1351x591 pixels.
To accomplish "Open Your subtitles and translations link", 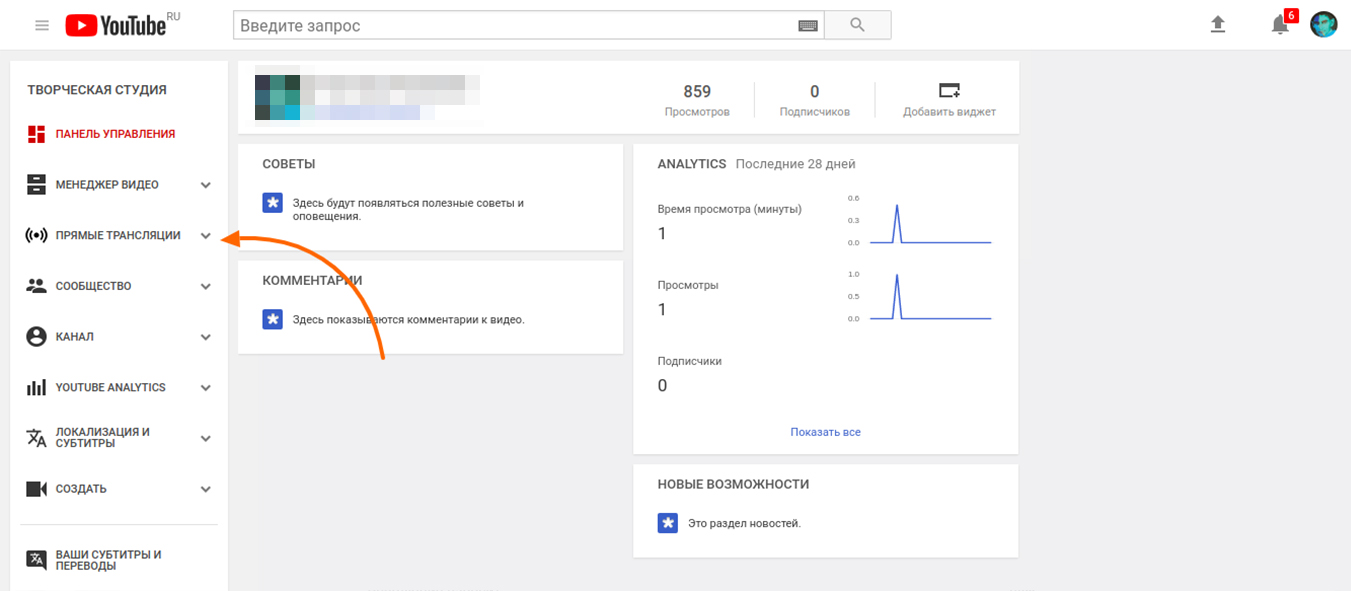I will point(119,560).
